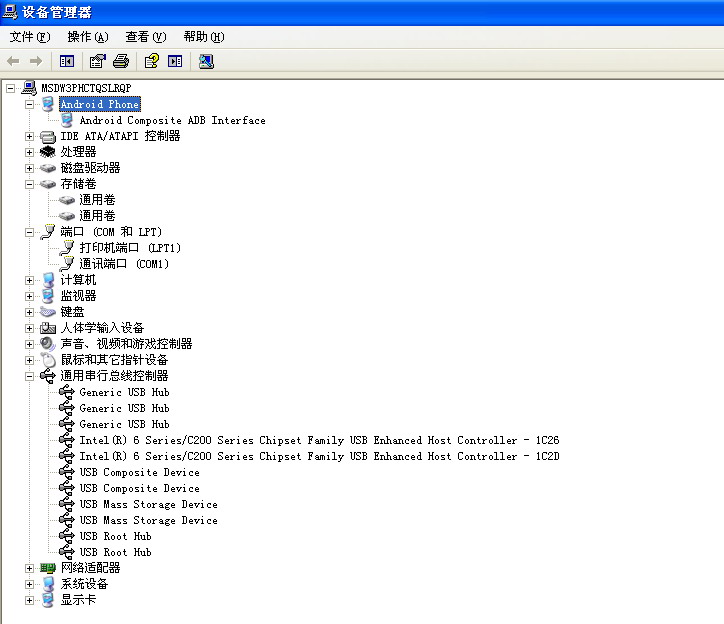Click the computer root node icon
Viewport: 724px width, 624px height.
29,88
